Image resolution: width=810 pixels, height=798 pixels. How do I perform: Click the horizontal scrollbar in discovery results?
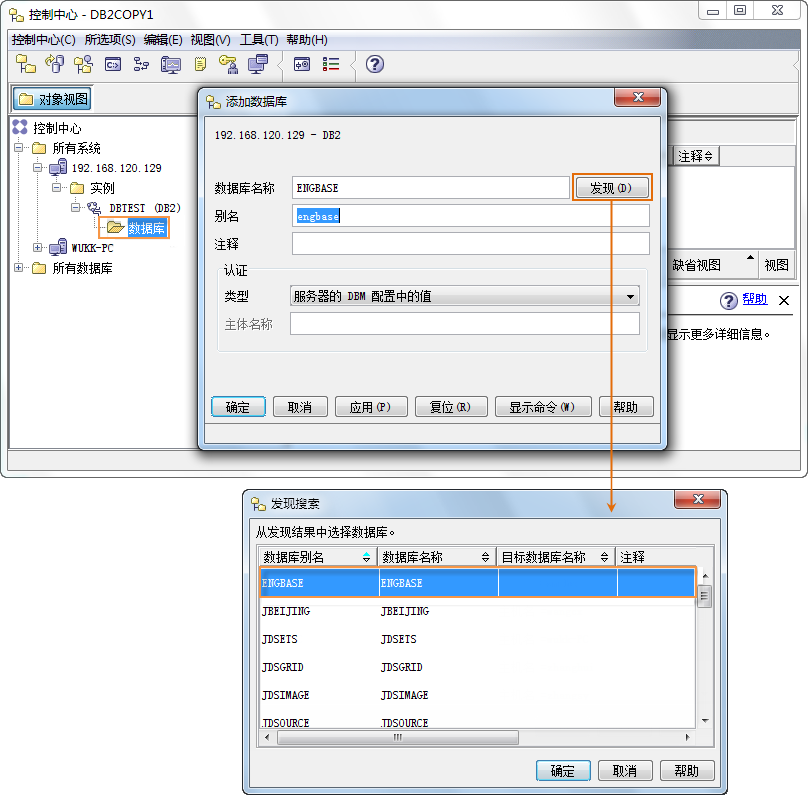click(x=397, y=737)
